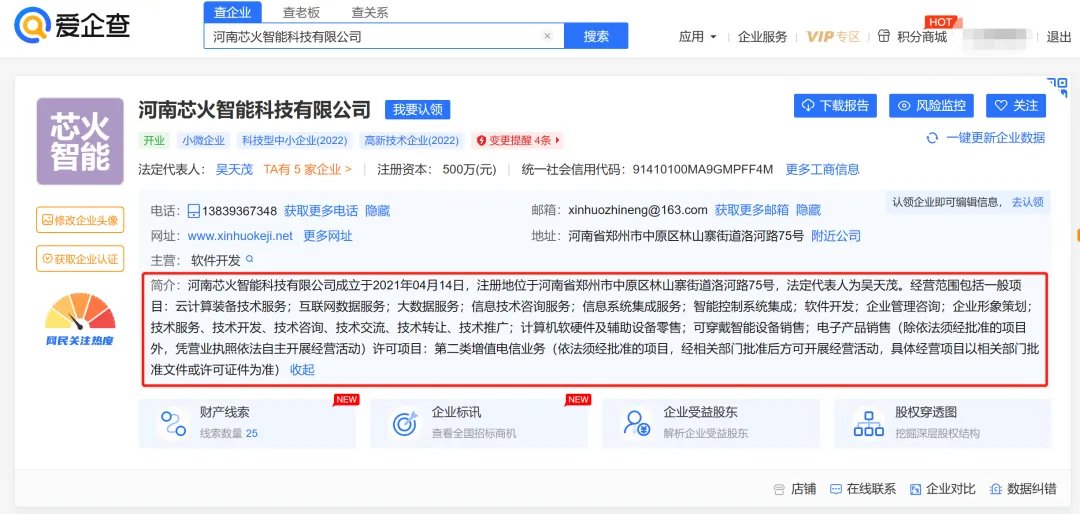Open the 积分商城 gift shop
Screen dimensions: 1080x514
tap(913, 37)
